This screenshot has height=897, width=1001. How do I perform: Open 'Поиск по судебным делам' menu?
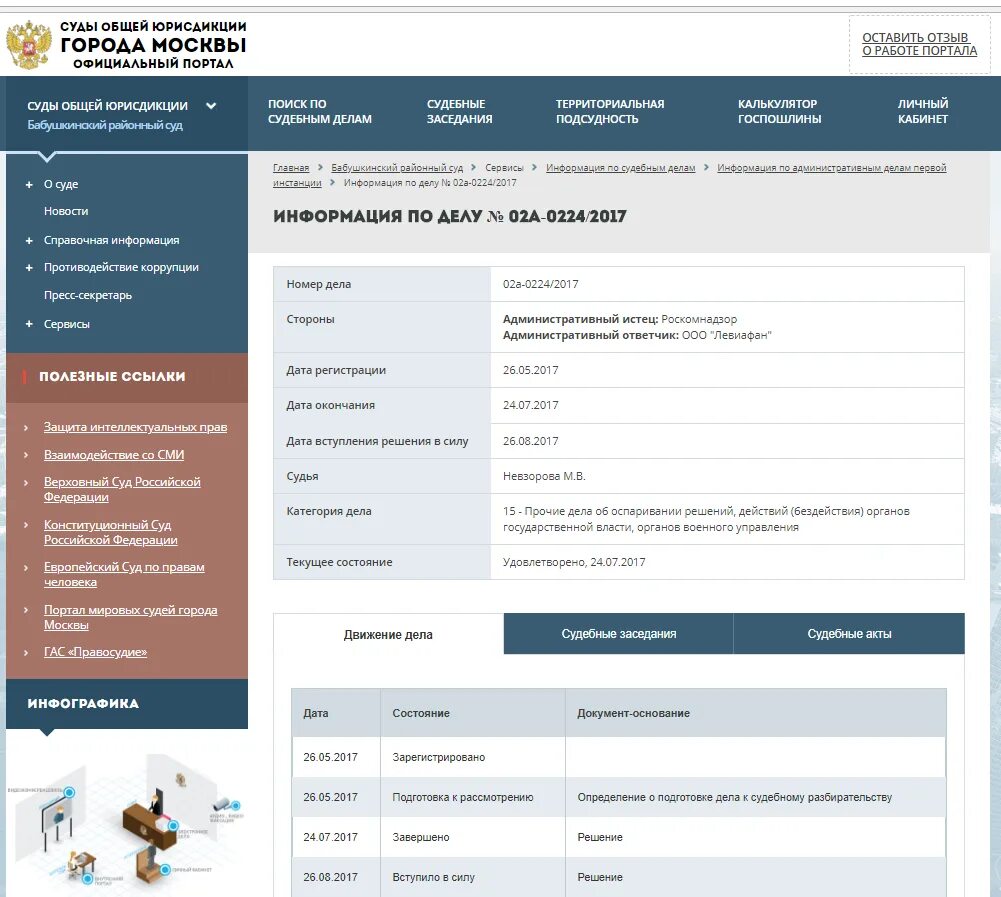pyautogui.click(x=320, y=112)
